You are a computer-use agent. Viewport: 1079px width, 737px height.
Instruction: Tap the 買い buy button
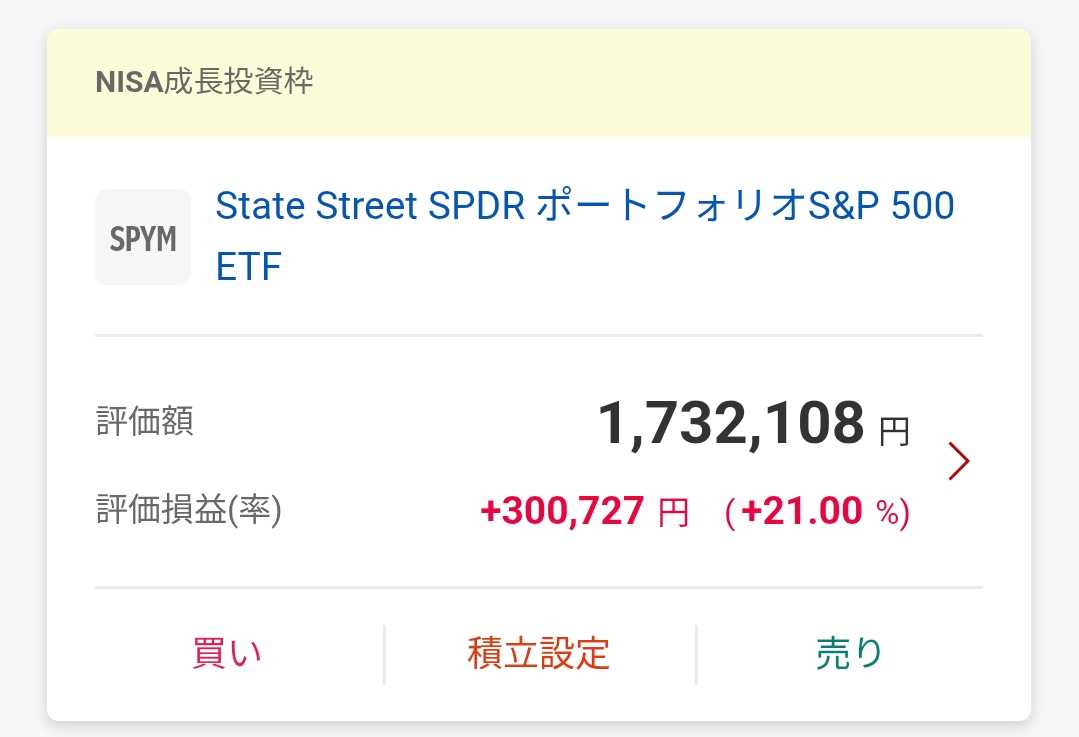[227, 654]
